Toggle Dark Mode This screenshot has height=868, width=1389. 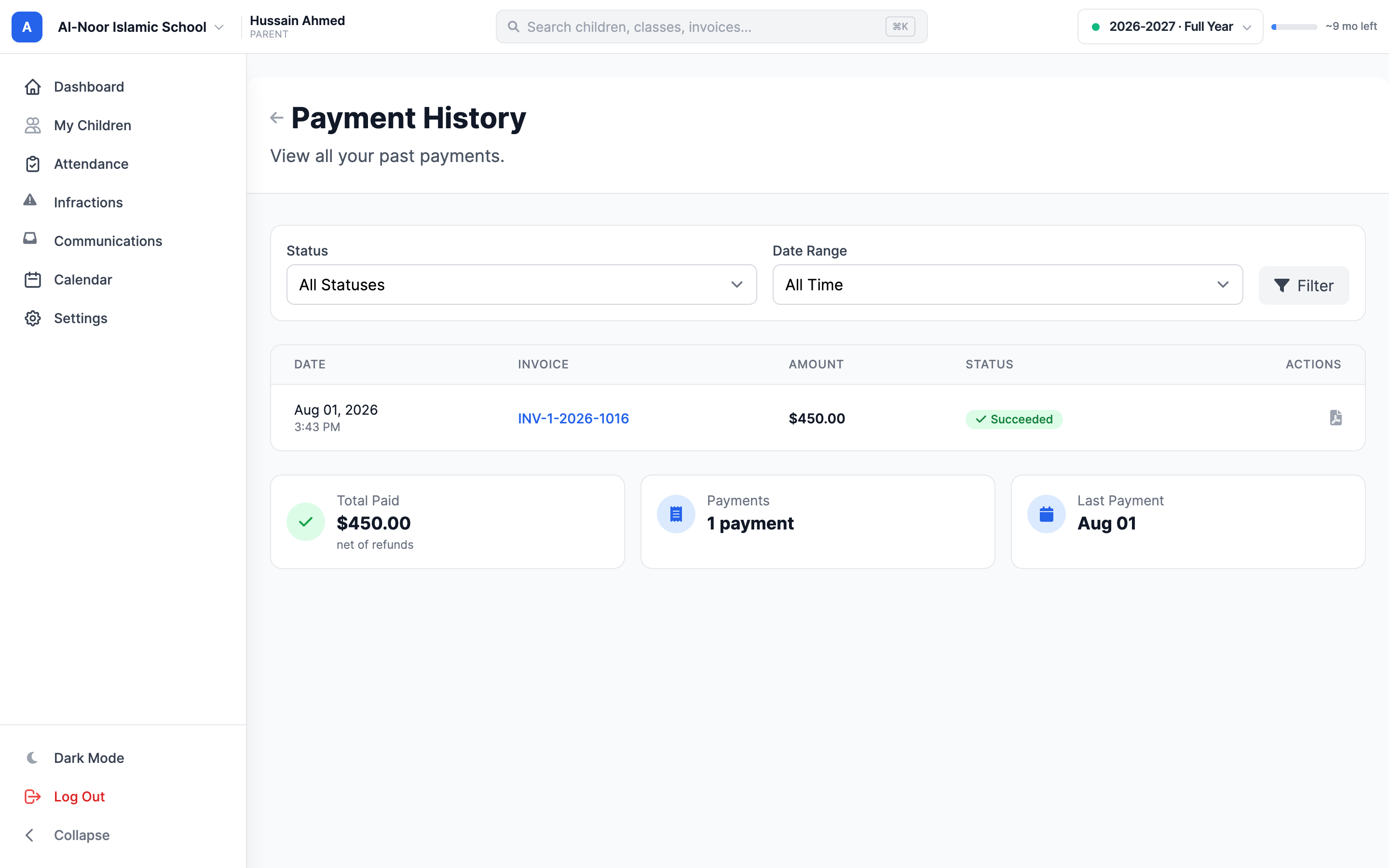[x=123, y=758]
